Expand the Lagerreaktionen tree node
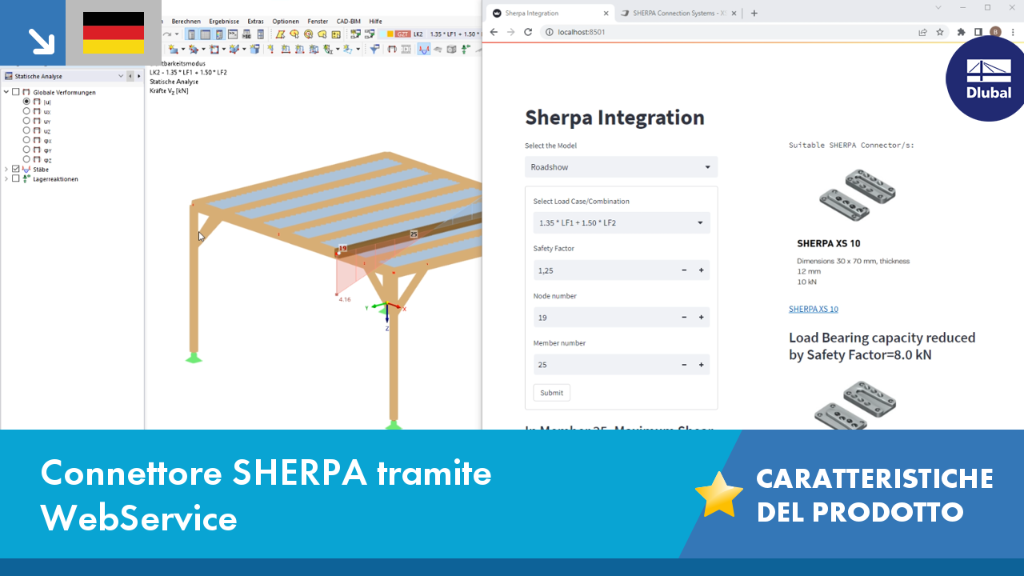The height and width of the screenshot is (576, 1024). (x=7, y=179)
